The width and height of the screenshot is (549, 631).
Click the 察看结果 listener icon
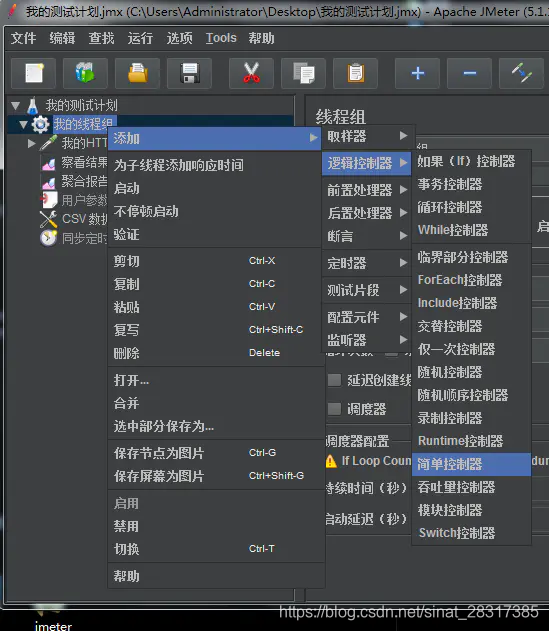pyautogui.click(x=49, y=163)
